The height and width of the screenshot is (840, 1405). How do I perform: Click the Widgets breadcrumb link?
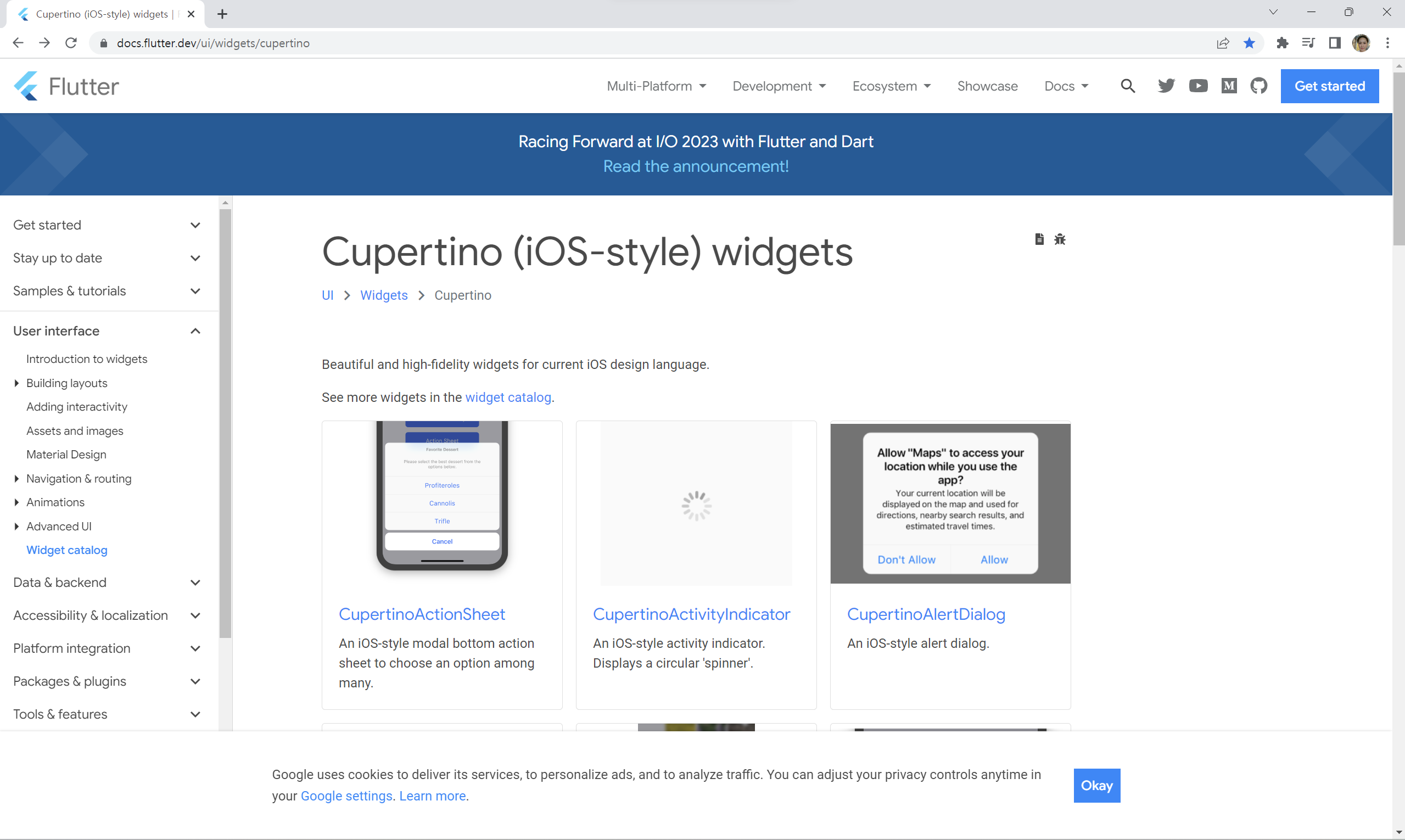[384, 295]
